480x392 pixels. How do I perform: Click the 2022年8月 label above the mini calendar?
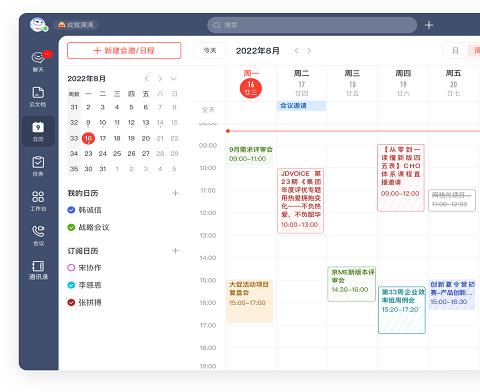(87, 78)
